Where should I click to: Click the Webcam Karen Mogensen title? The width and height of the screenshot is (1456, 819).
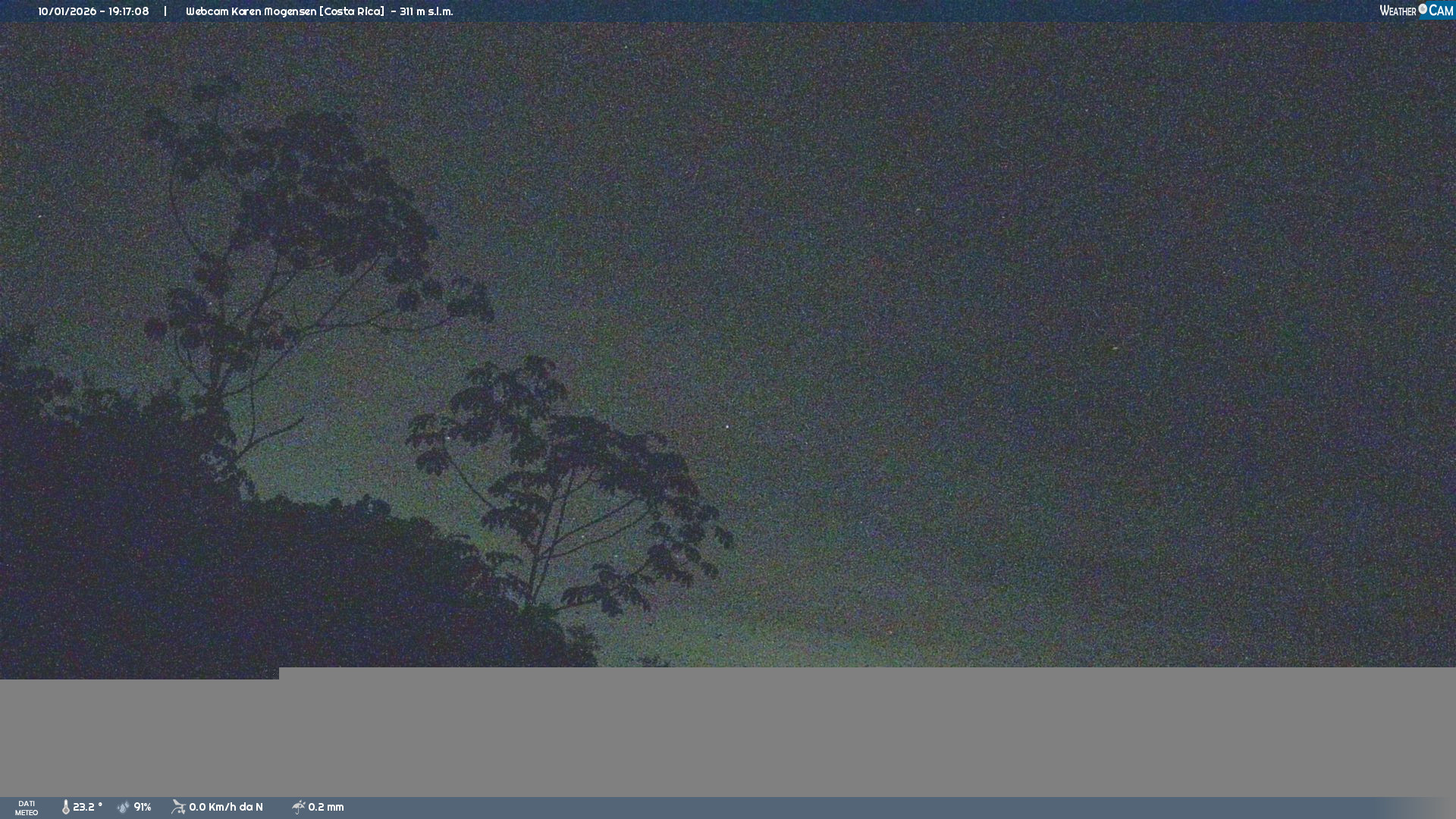click(284, 11)
